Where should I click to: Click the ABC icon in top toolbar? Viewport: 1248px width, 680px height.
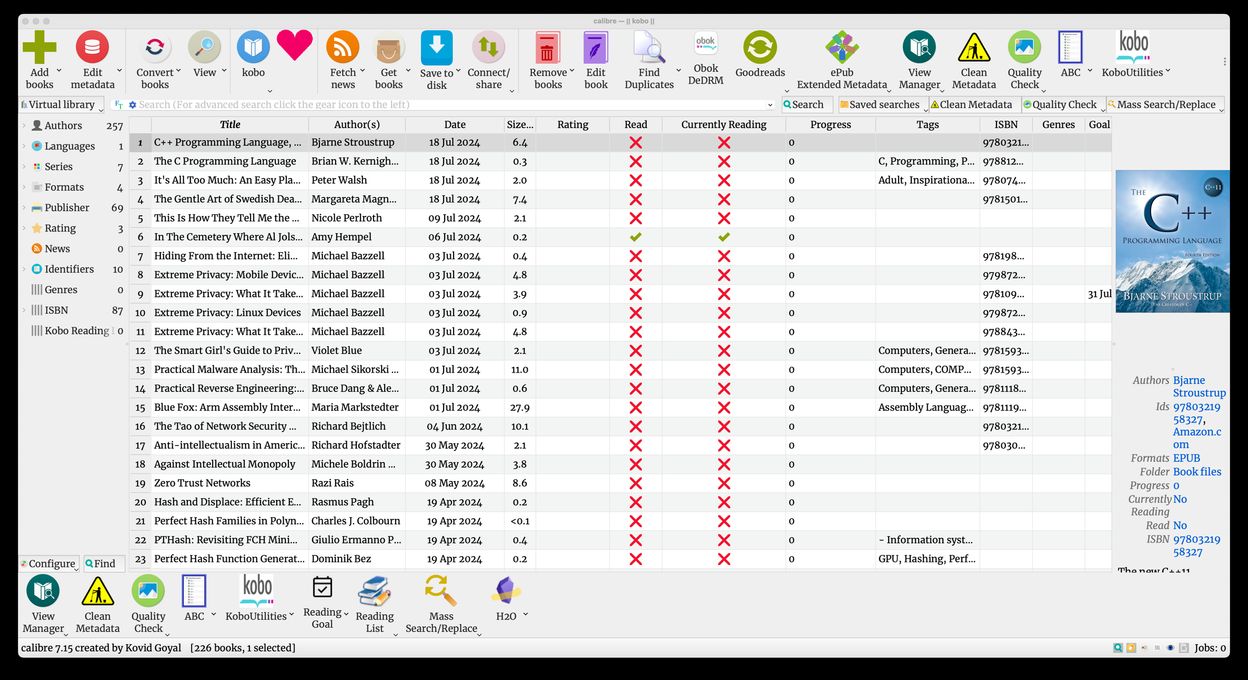pyautogui.click(x=1070, y=47)
